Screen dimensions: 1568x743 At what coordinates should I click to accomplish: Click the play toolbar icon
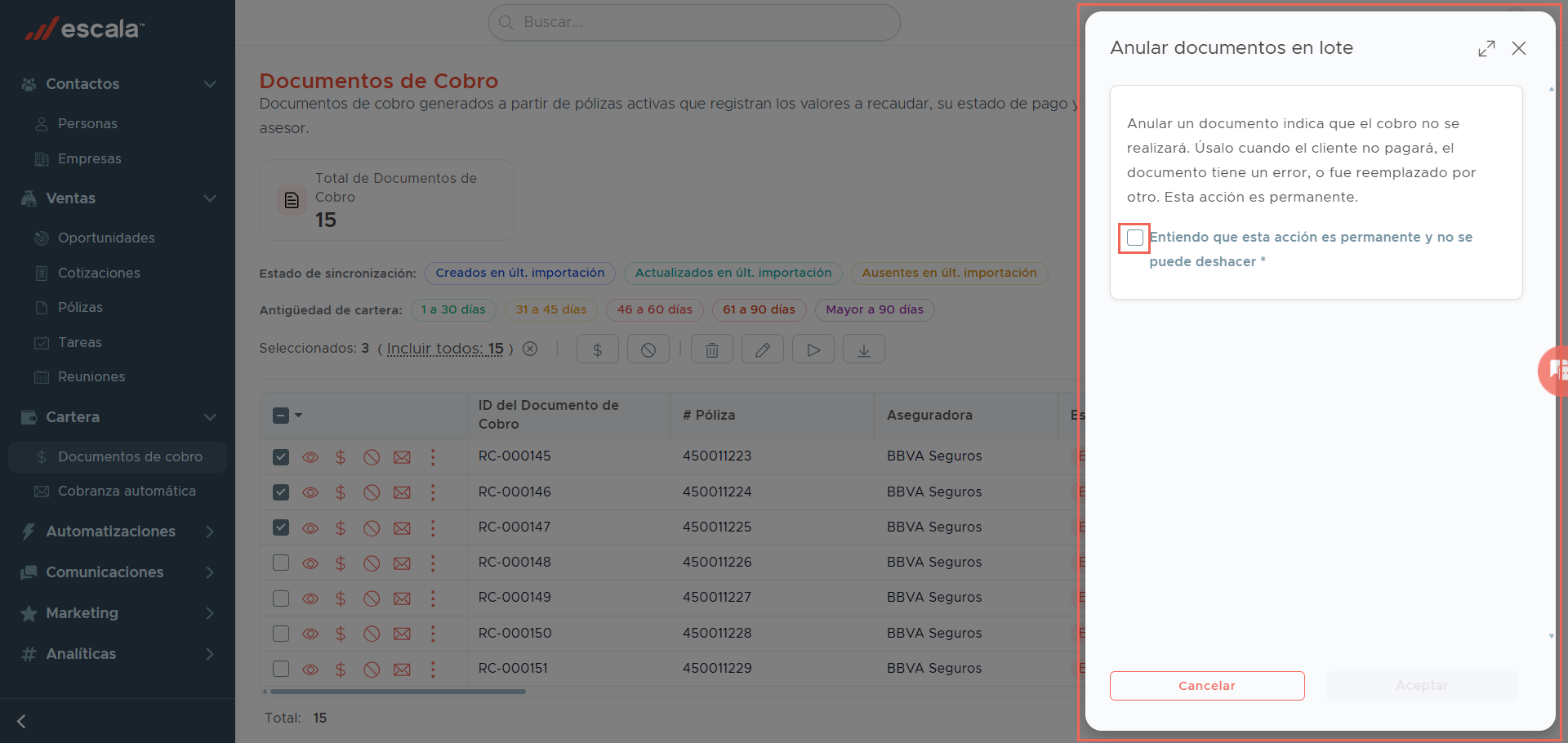tap(813, 349)
